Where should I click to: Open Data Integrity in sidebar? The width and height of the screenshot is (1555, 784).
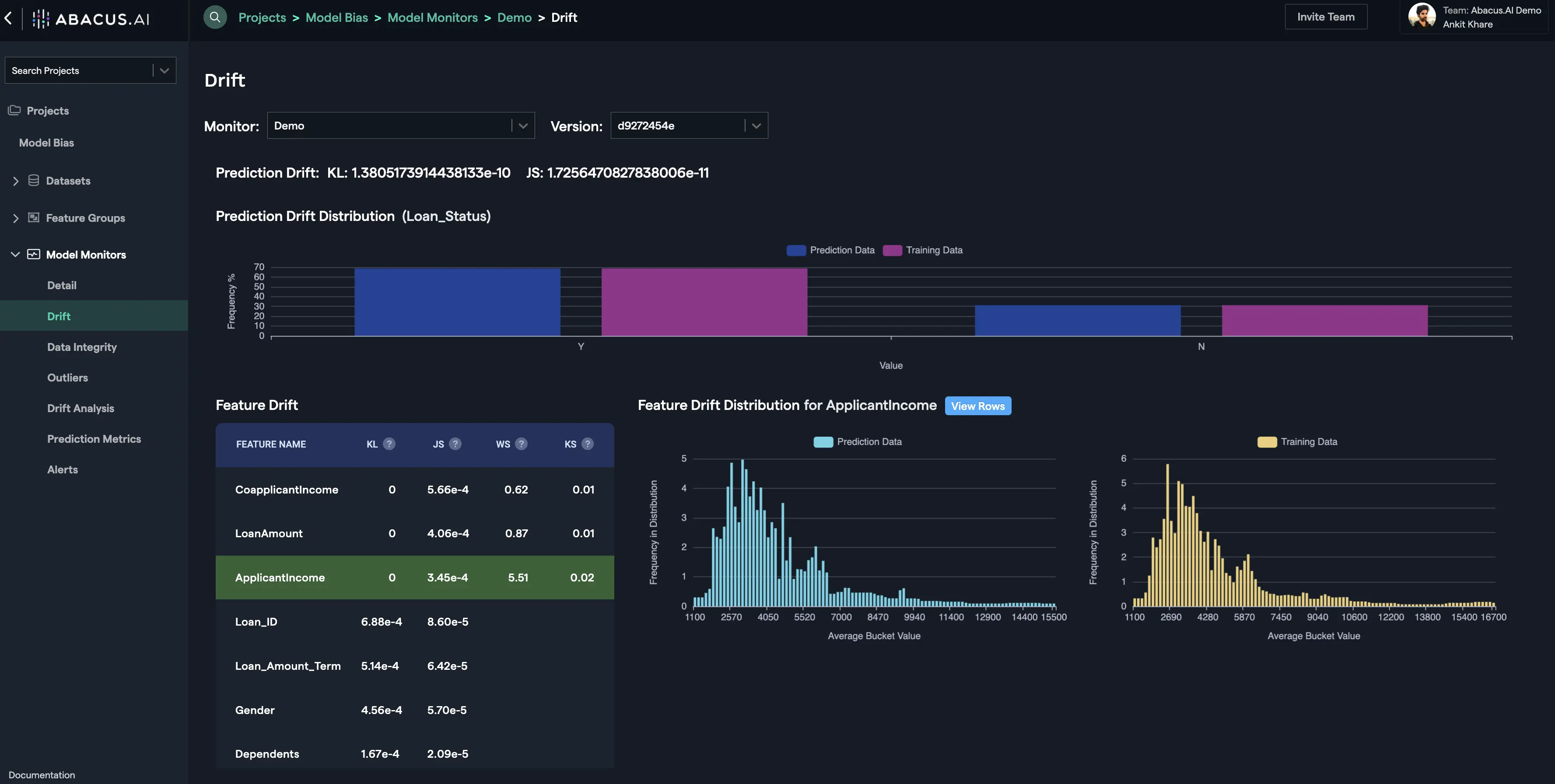(x=81, y=347)
